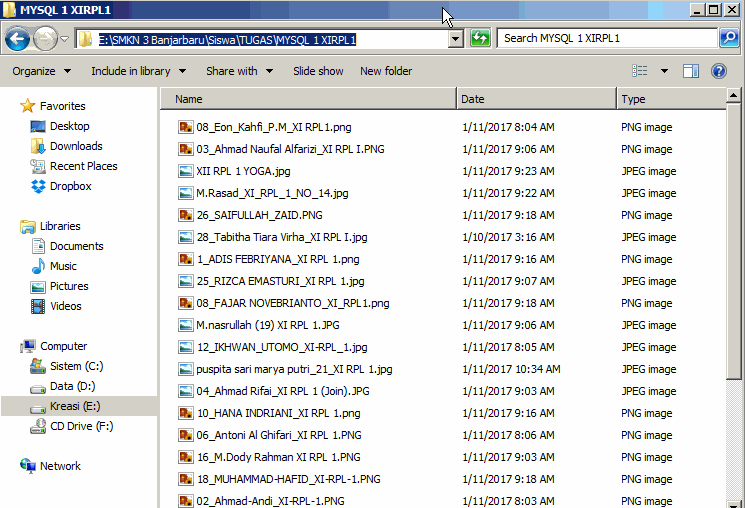
Task: Select the address bar path text
Action: pyautogui.click(x=227, y=40)
